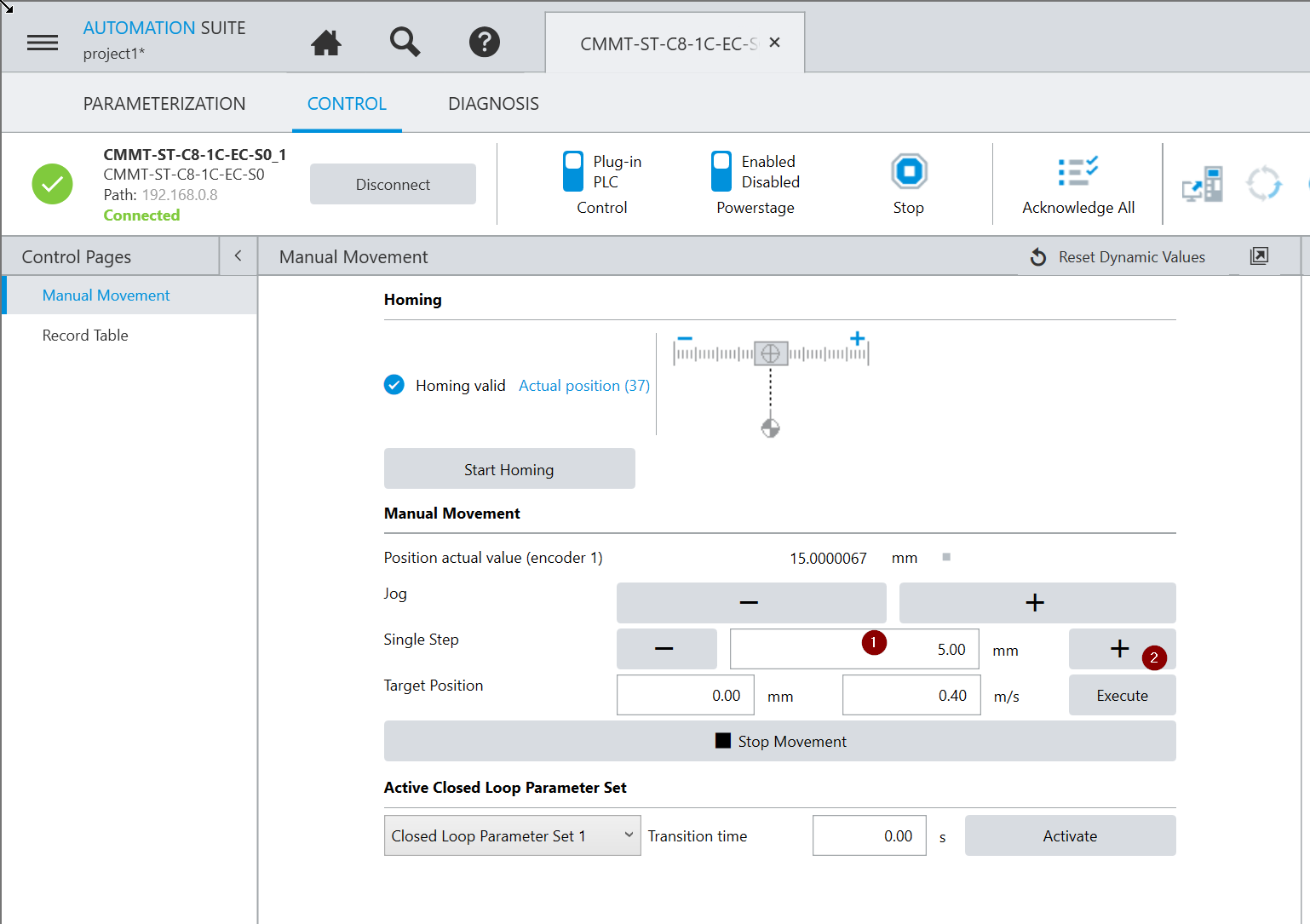Image resolution: width=1310 pixels, height=924 pixels.
Task: Activate the closed loop parameter set
Action: click(1070, 835)
